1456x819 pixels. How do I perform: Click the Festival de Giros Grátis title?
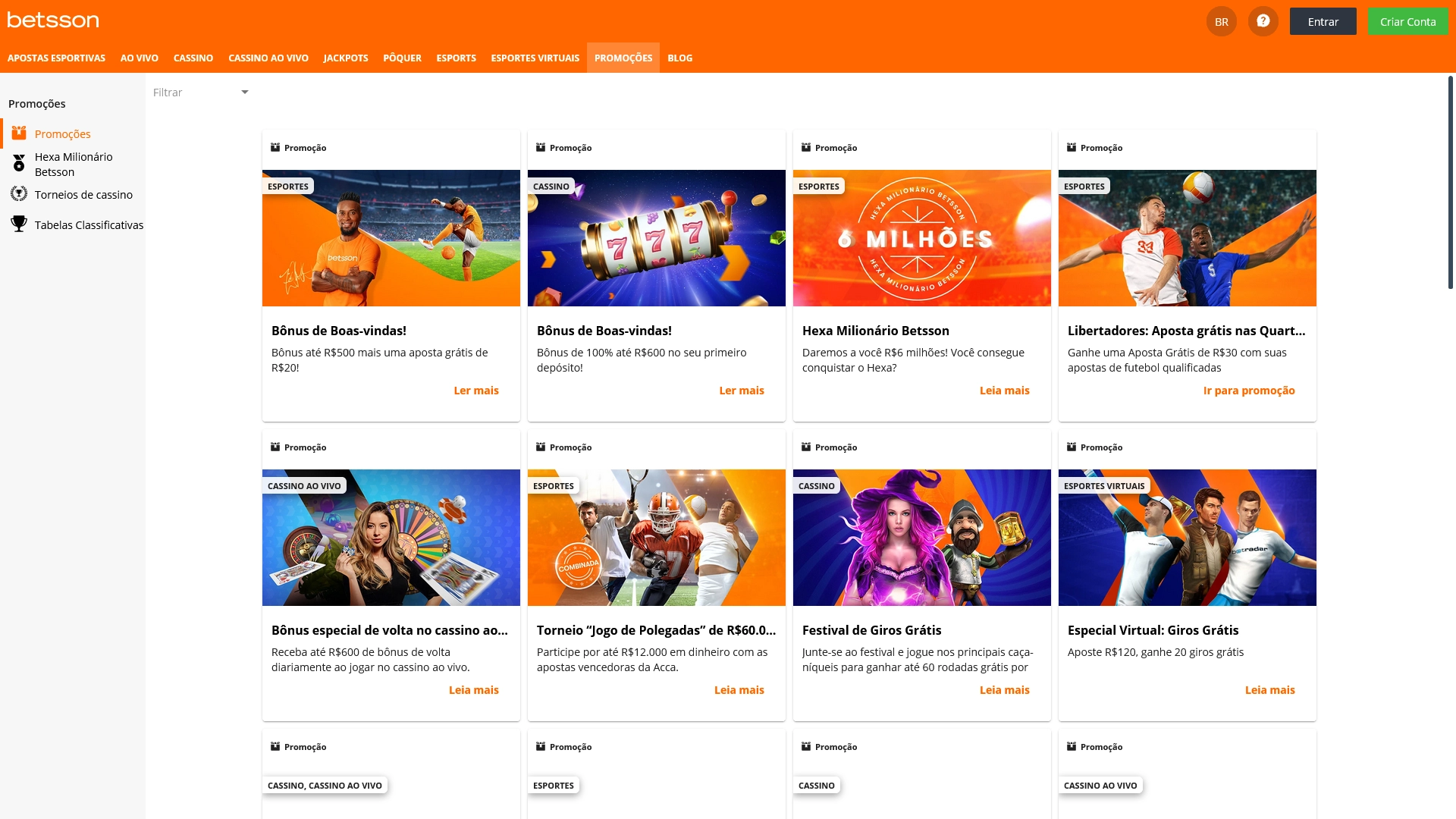pos(871,630)
